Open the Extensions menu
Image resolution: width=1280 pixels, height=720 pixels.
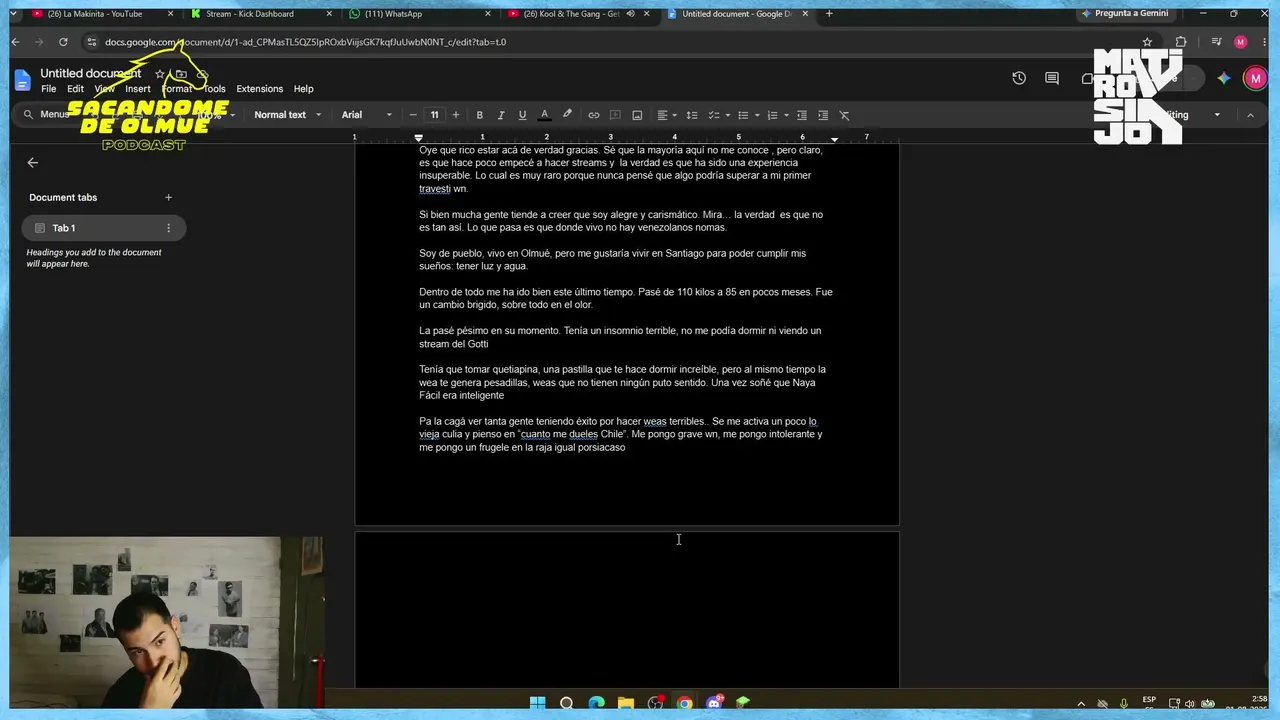coord(259,89)
